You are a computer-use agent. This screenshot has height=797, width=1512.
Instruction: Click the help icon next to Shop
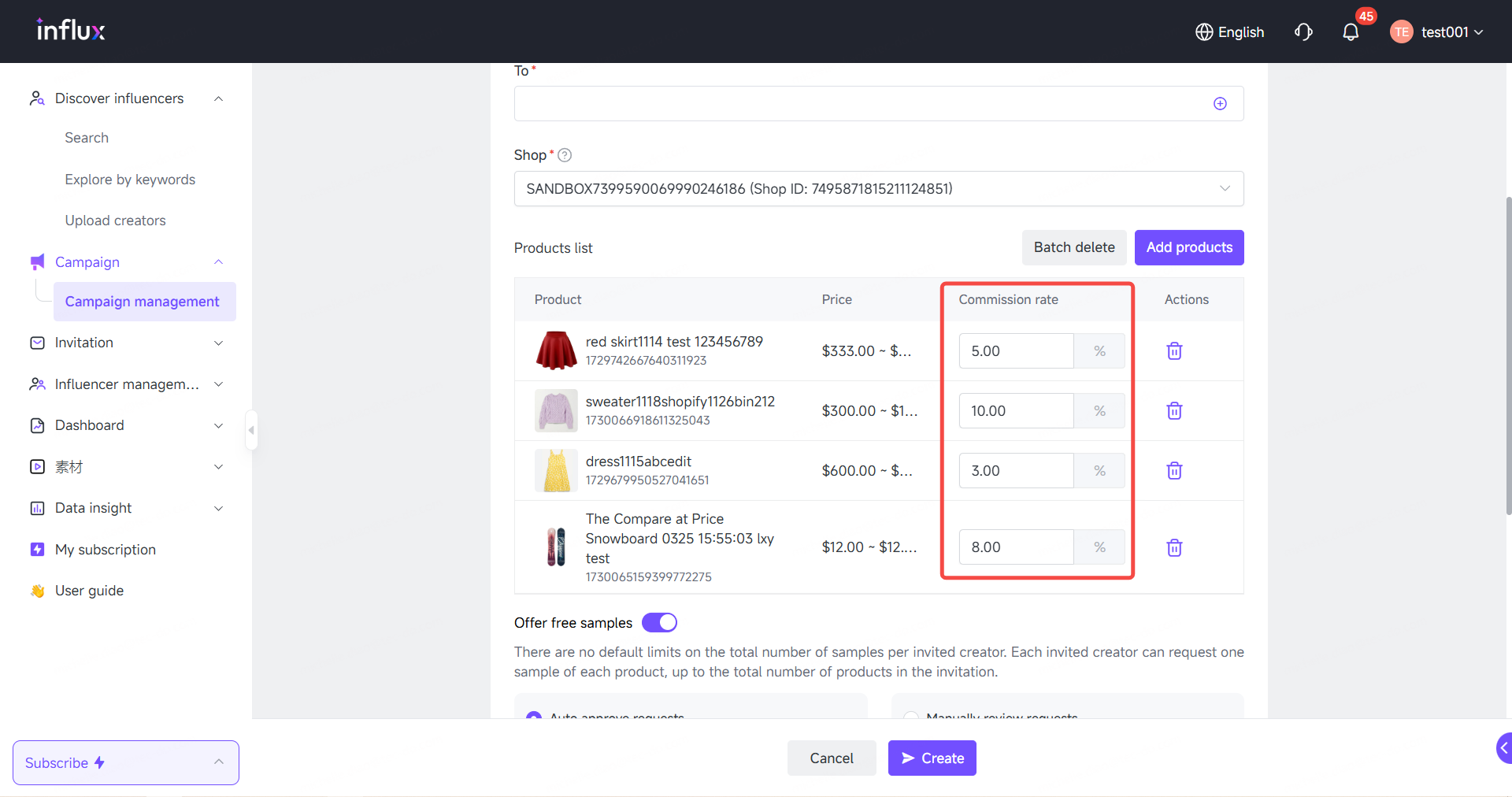point(565,155)
